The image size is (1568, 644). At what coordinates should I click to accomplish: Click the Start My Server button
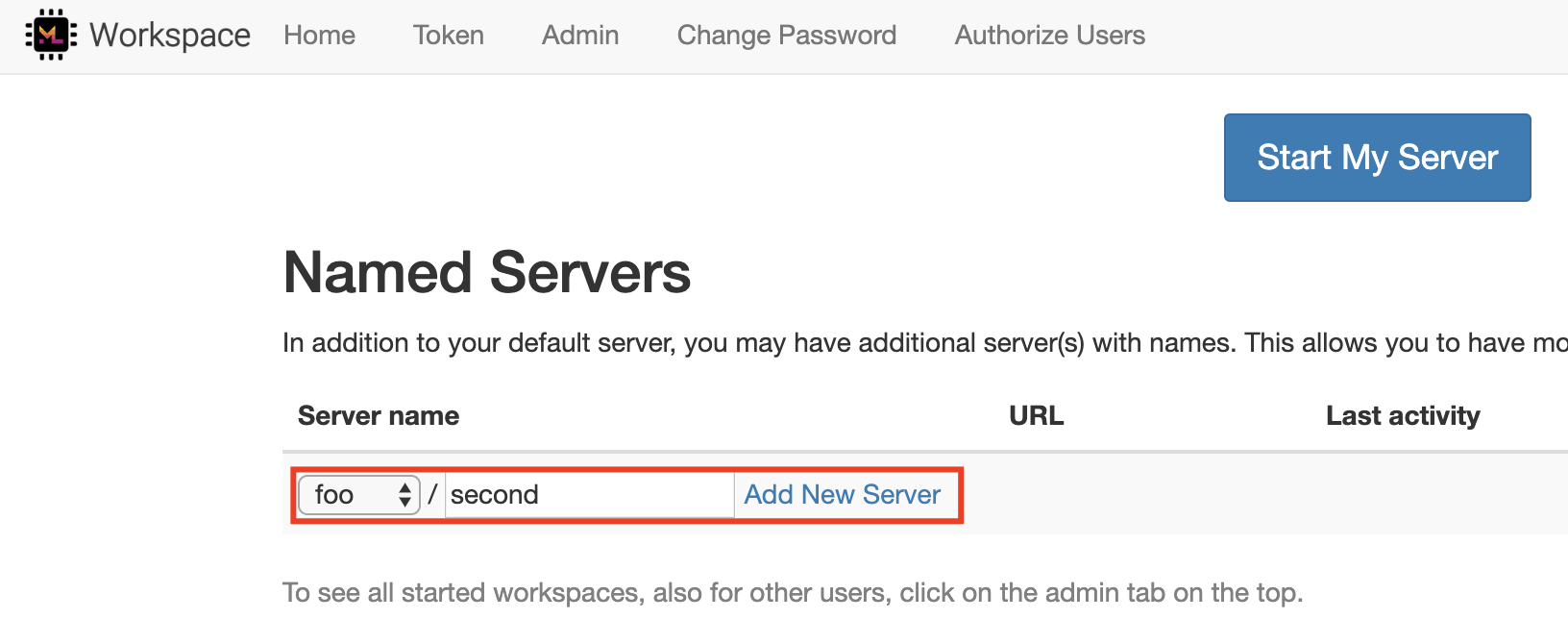pos(1376,157)
